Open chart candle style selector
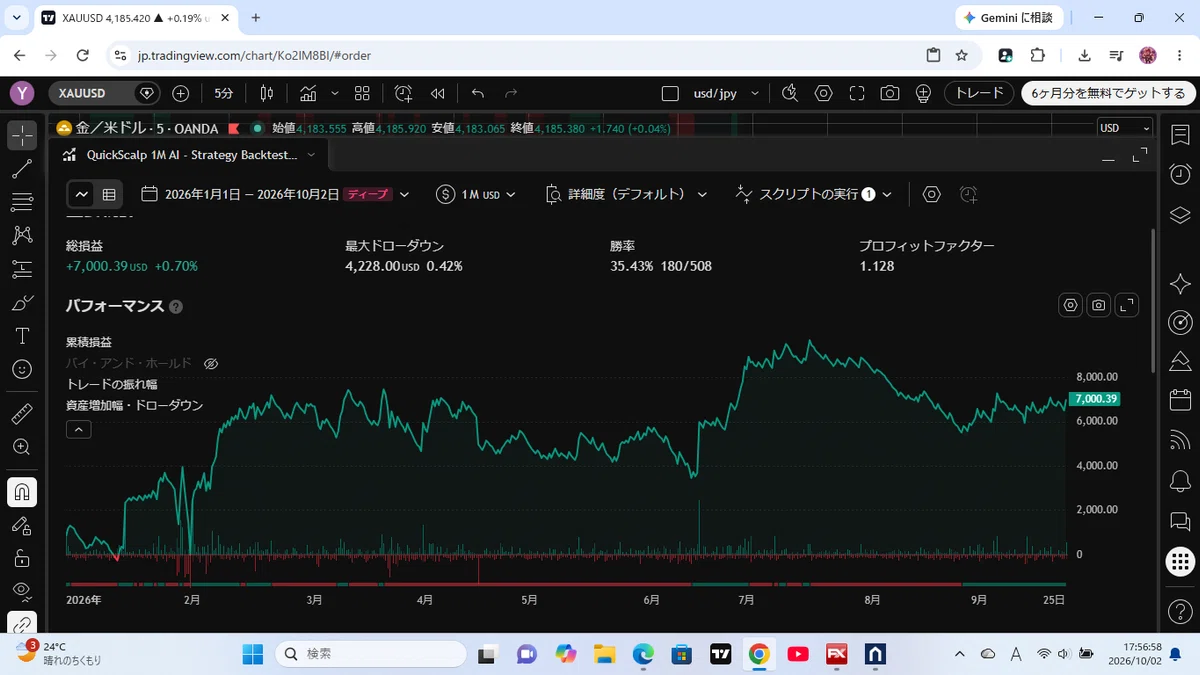 [x=267, y=93]
